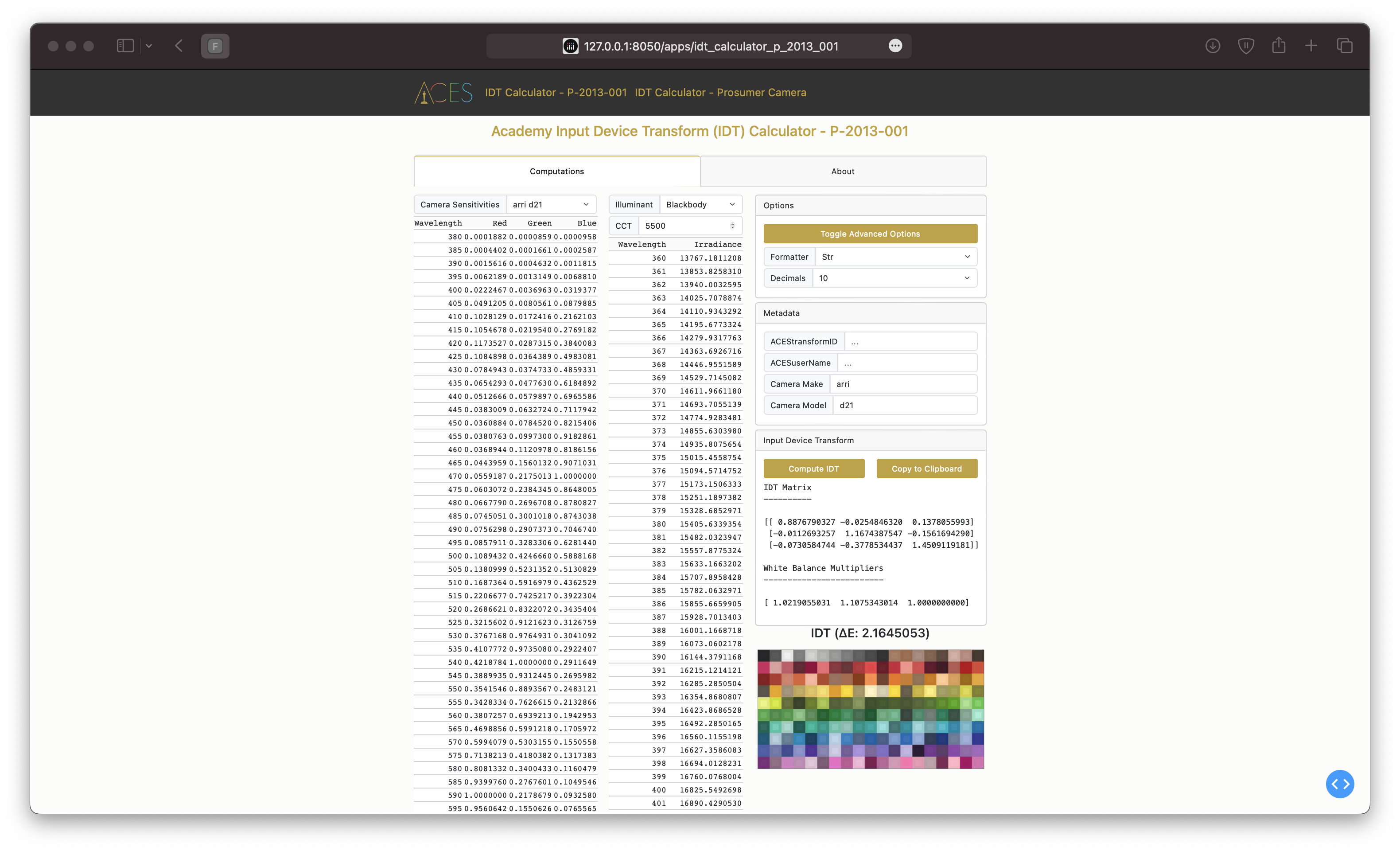
Task: Toggle Safari sidebar icon
Action: click(x=125, y=46)
